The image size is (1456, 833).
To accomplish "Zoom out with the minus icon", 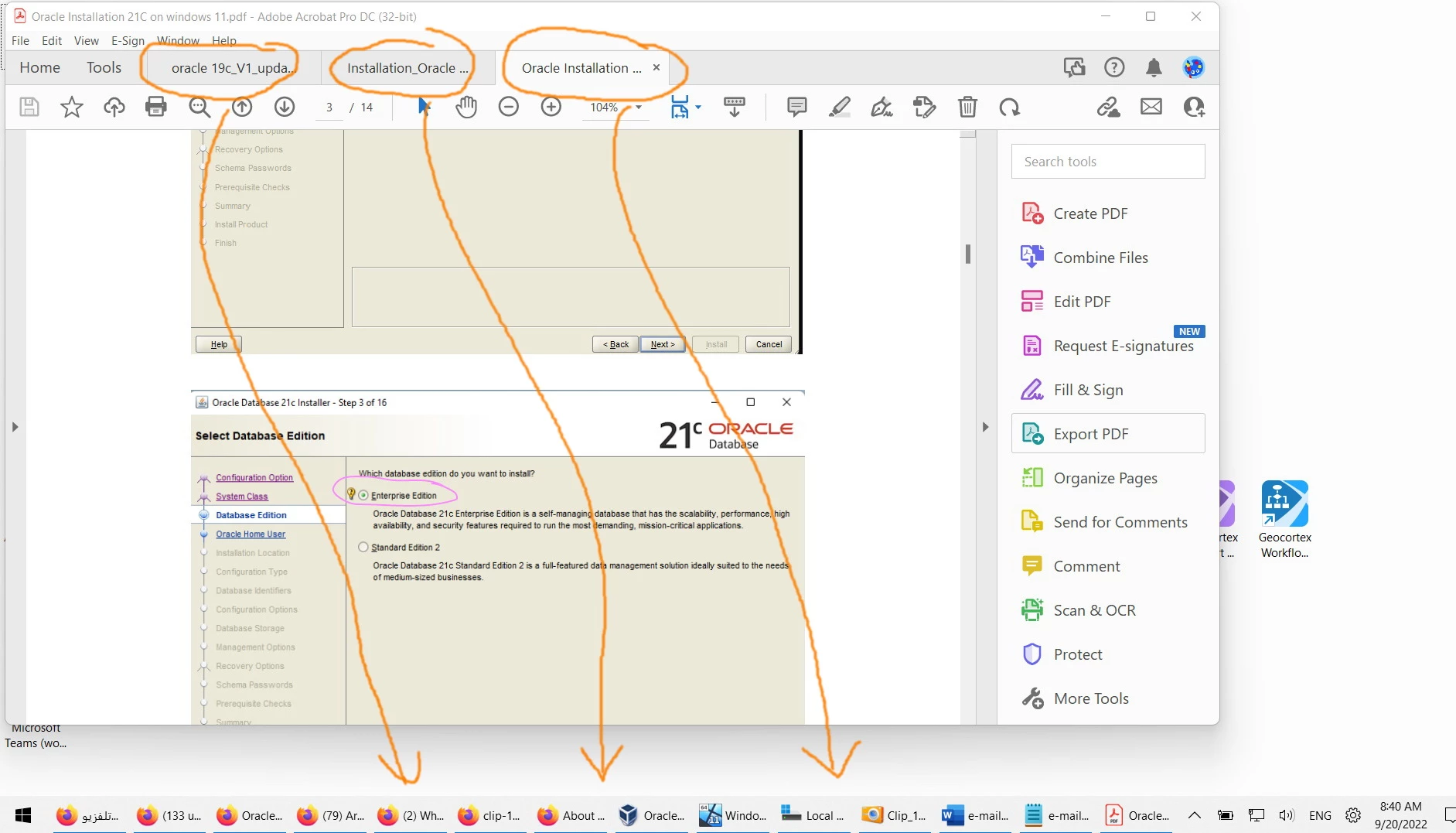I will [x=509, y=107].
